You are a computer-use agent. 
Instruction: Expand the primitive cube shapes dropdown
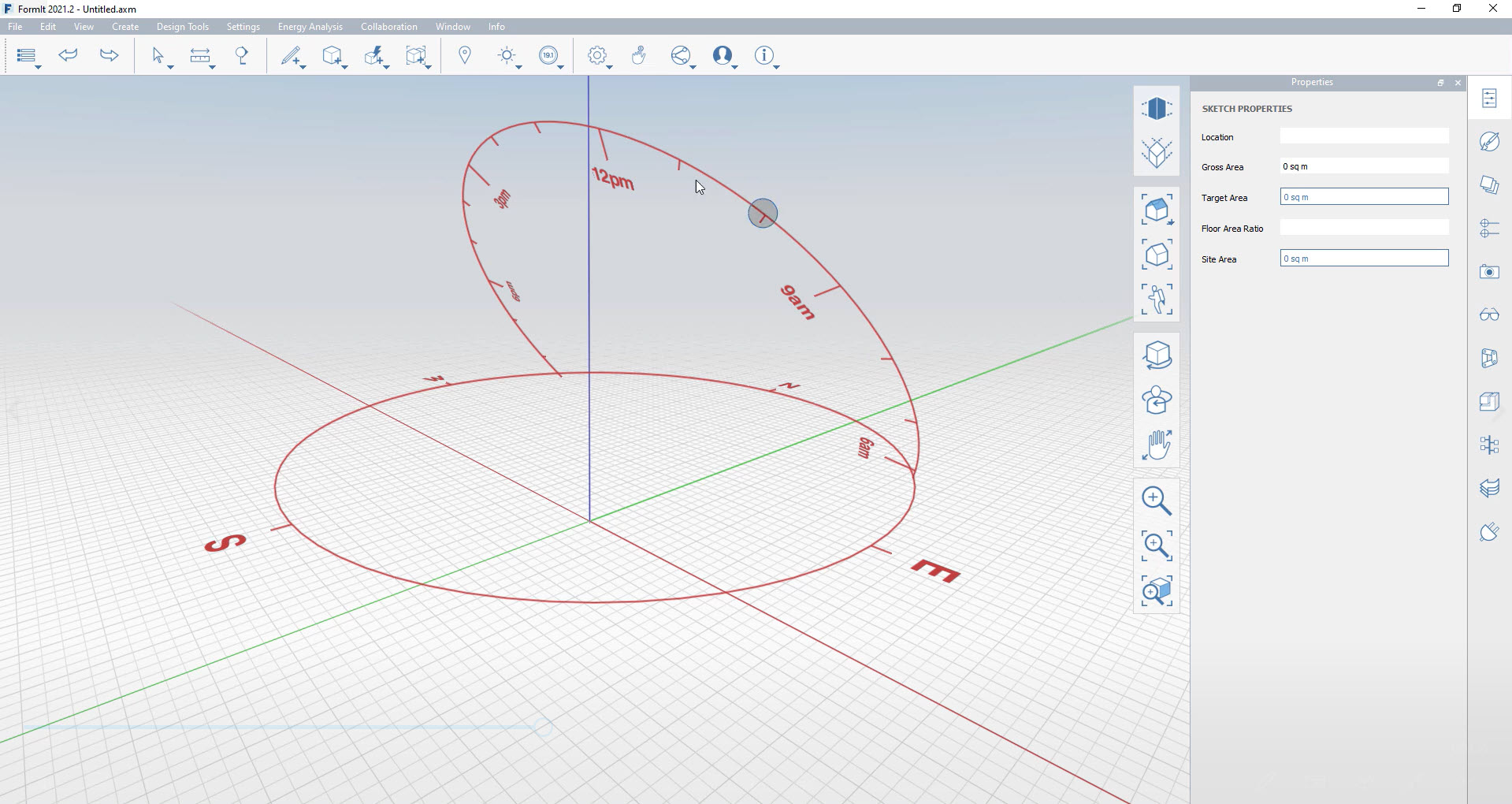pos(345,67)
